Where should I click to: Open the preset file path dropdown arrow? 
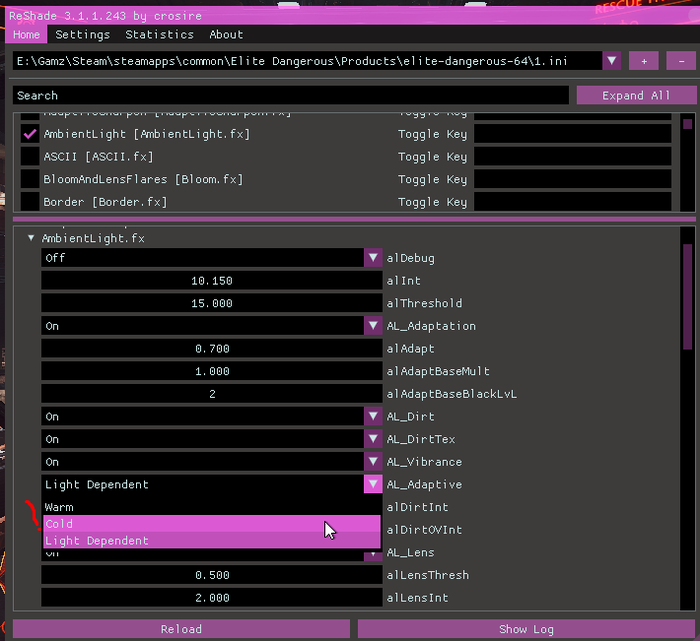[613, 61]
